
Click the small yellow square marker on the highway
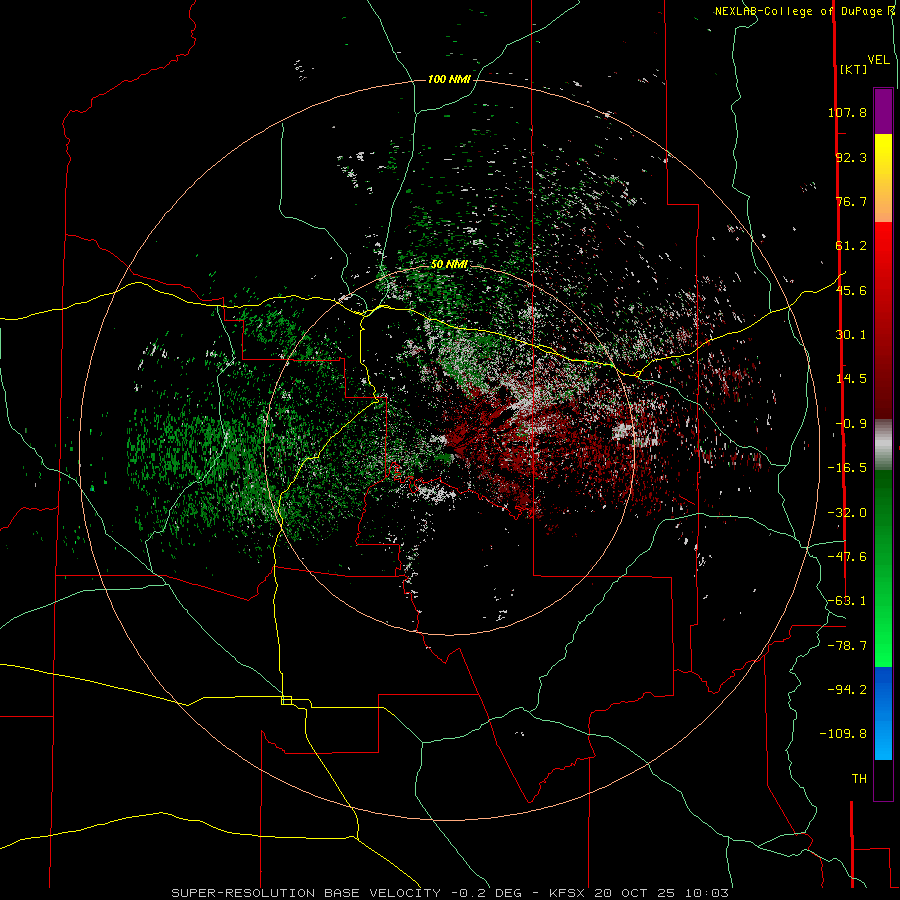pyautogui.click(x=286, y=700)
